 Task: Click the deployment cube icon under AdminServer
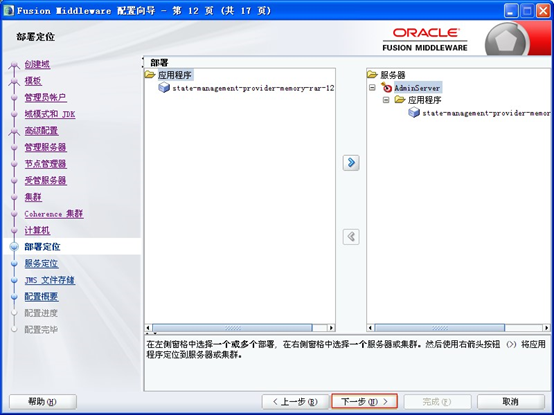point(414,113)
